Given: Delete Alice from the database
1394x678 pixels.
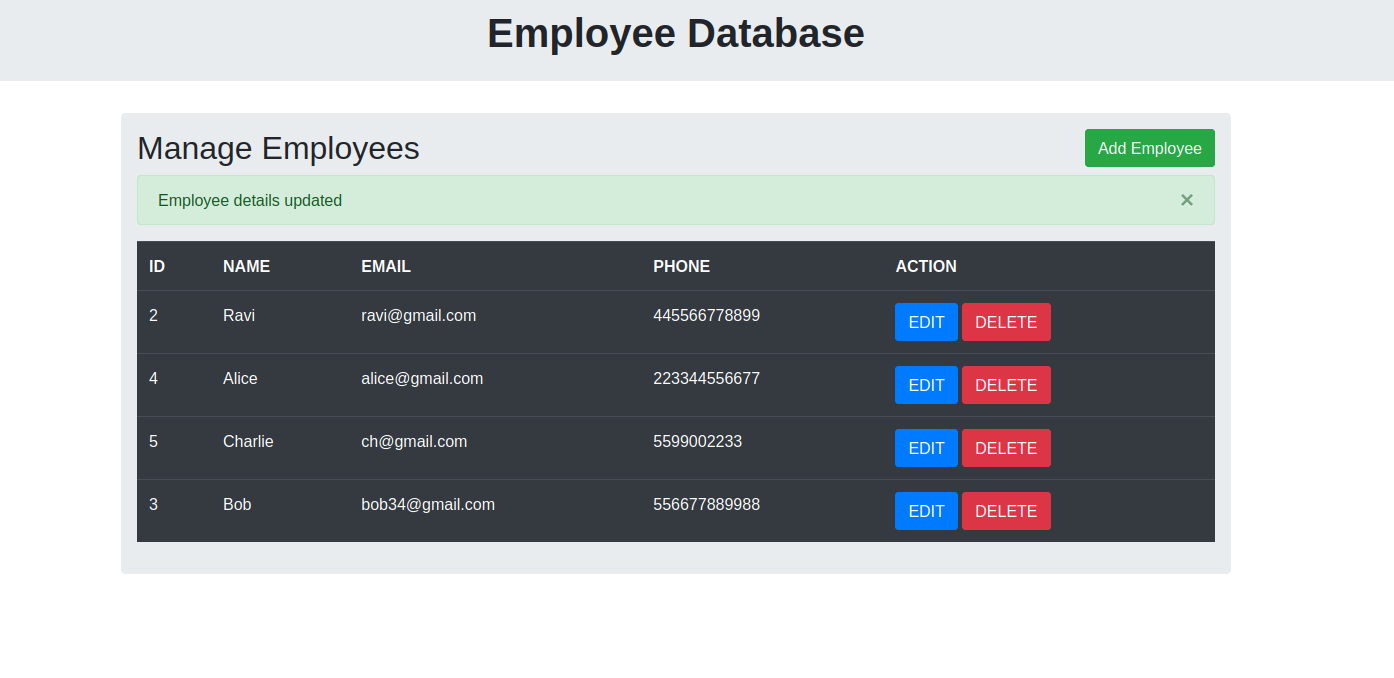Looking at the screenshot, I should 1006,384.
